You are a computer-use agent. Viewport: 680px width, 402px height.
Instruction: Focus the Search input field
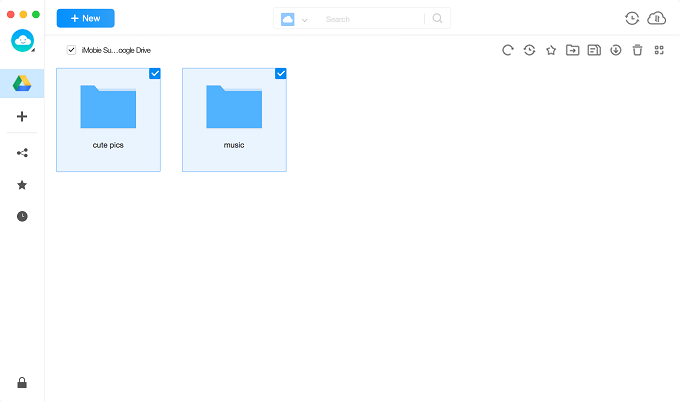pyautogui.click(x=373, y=19)
